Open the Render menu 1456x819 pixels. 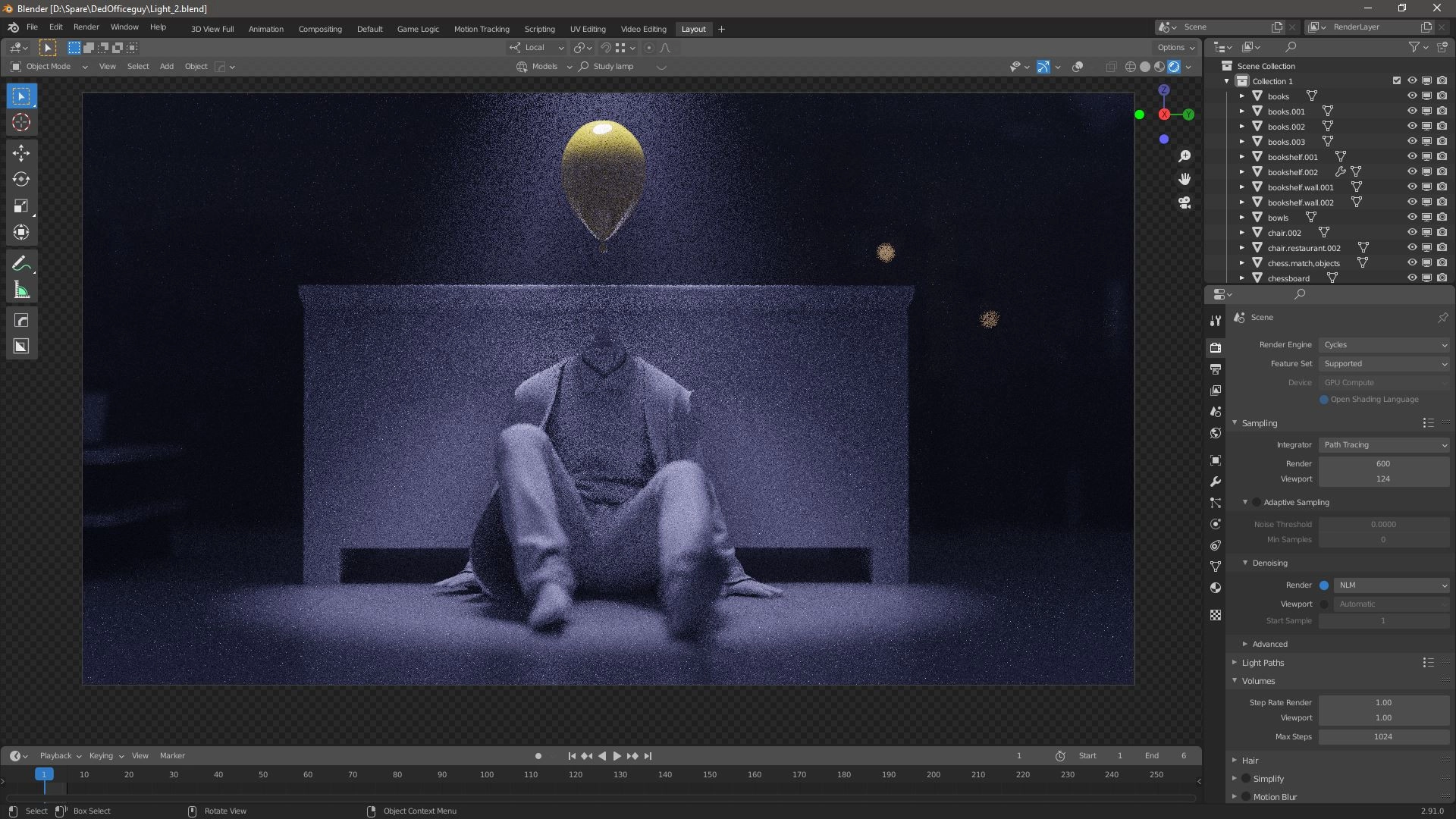(86, 27)
